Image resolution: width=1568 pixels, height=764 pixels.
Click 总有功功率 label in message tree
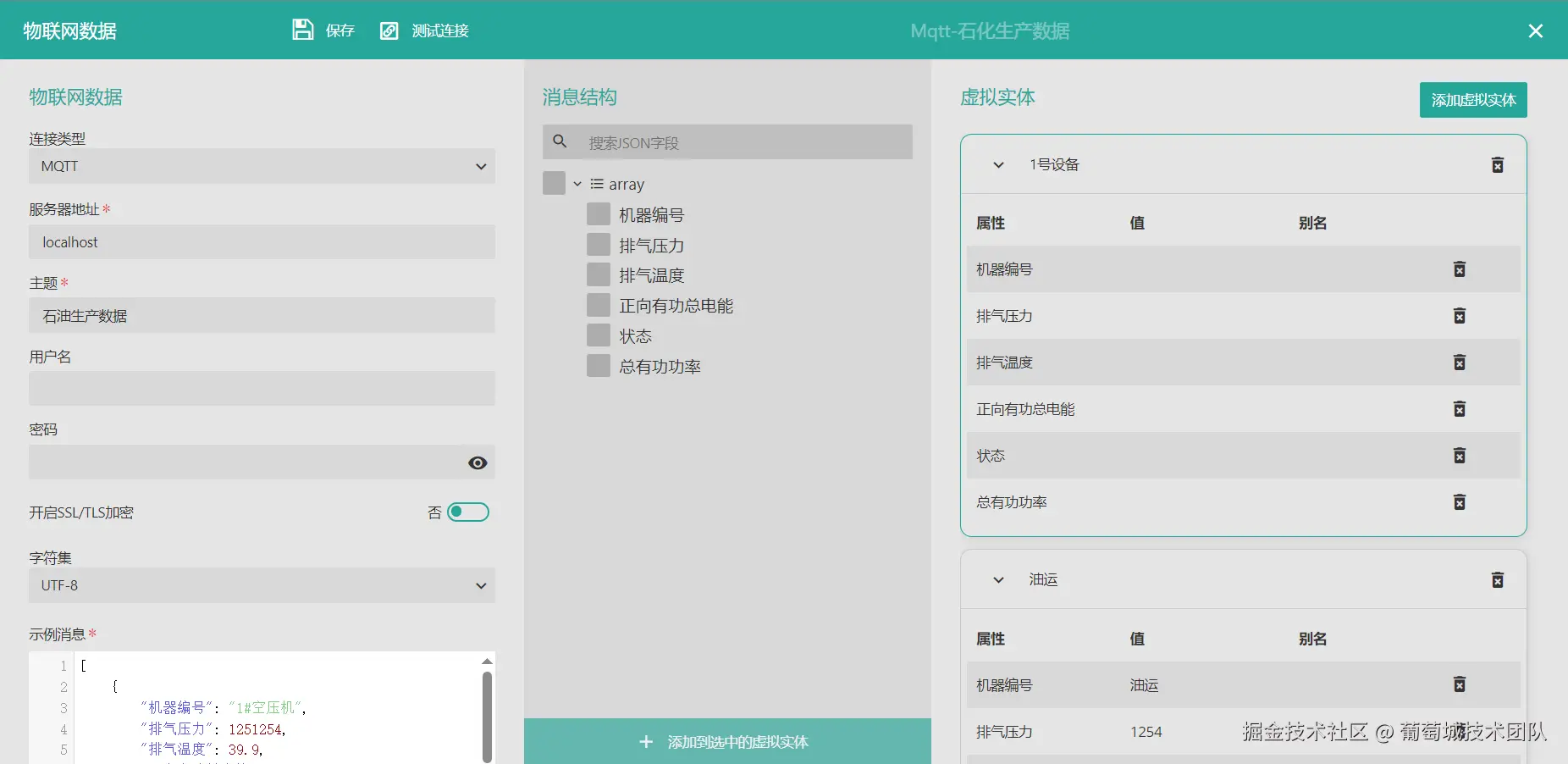pyautogui.click(x=660, y=367)
